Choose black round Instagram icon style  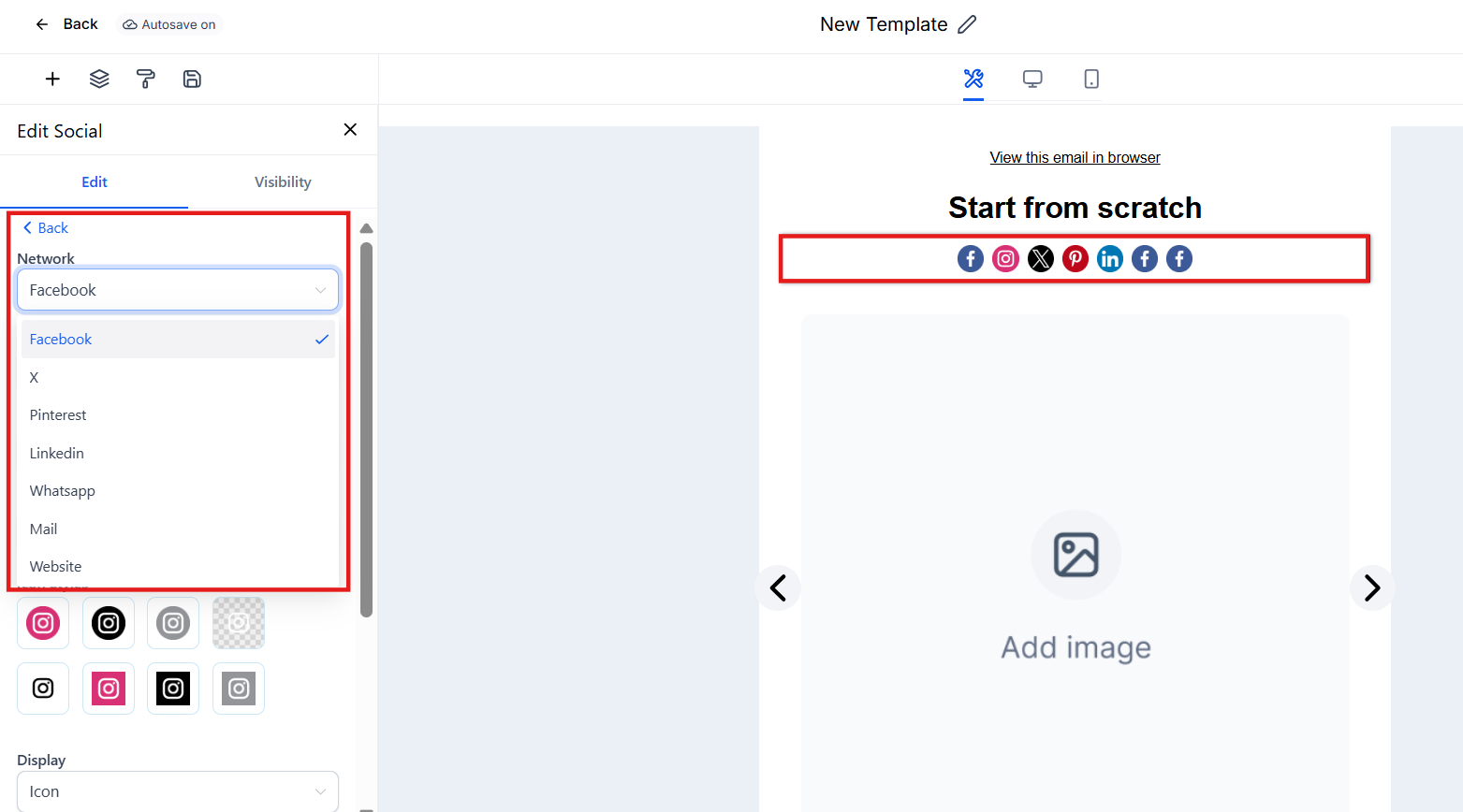click(x=109, y=623)
